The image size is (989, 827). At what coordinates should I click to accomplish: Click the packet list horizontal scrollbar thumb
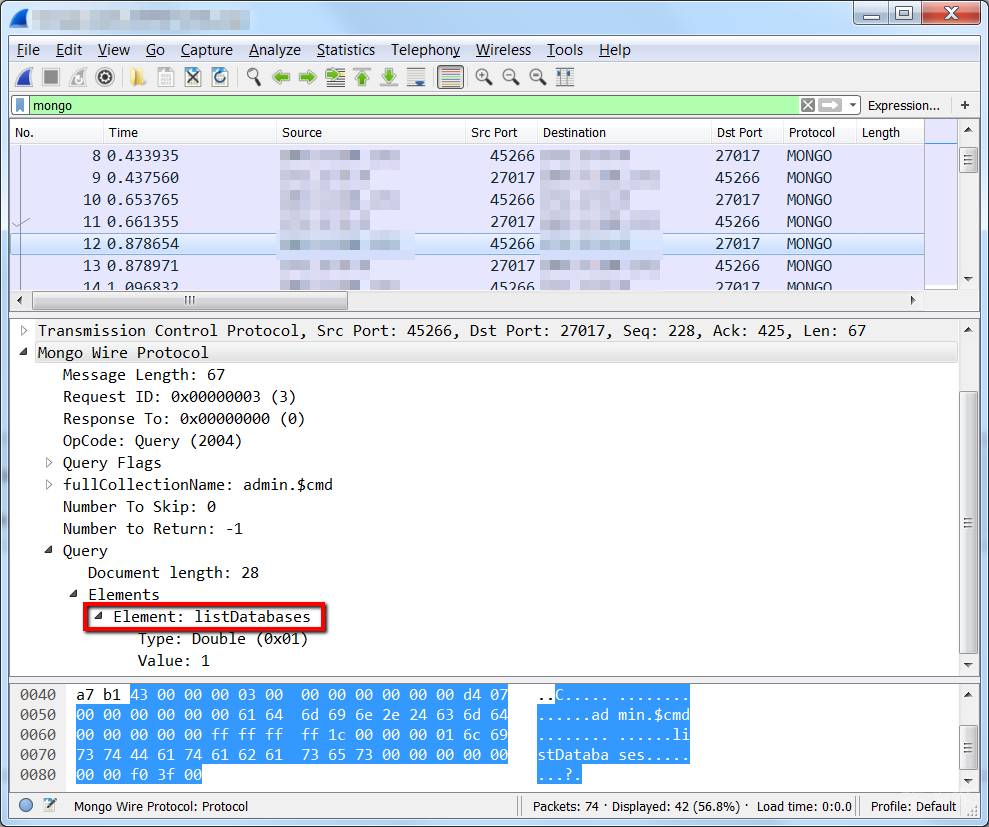tap(190, 300)
